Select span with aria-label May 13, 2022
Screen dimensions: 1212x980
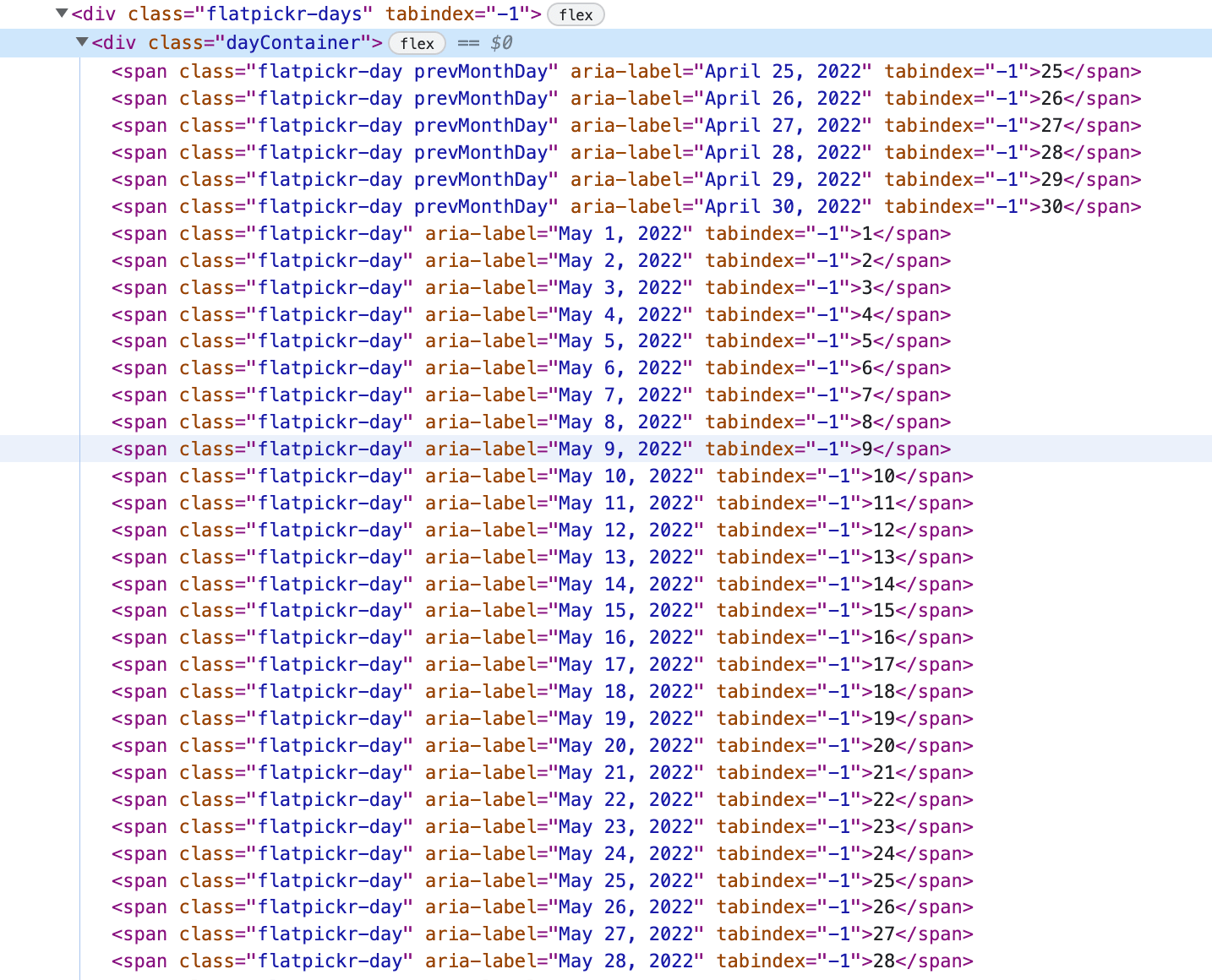coord(542,558)
